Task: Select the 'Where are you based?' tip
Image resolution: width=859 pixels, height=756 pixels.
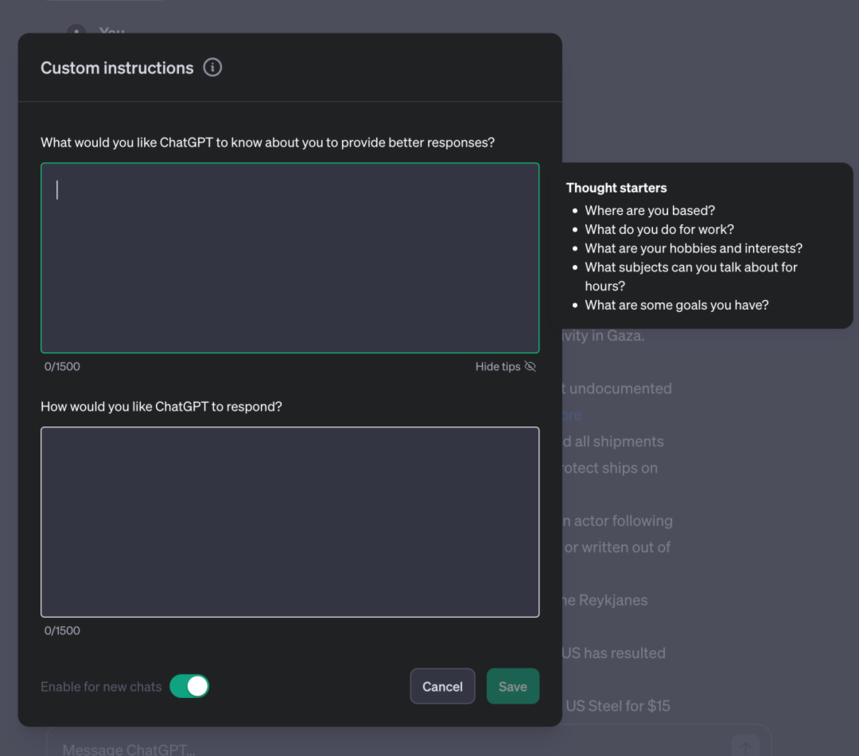Action: pos(650,210)
